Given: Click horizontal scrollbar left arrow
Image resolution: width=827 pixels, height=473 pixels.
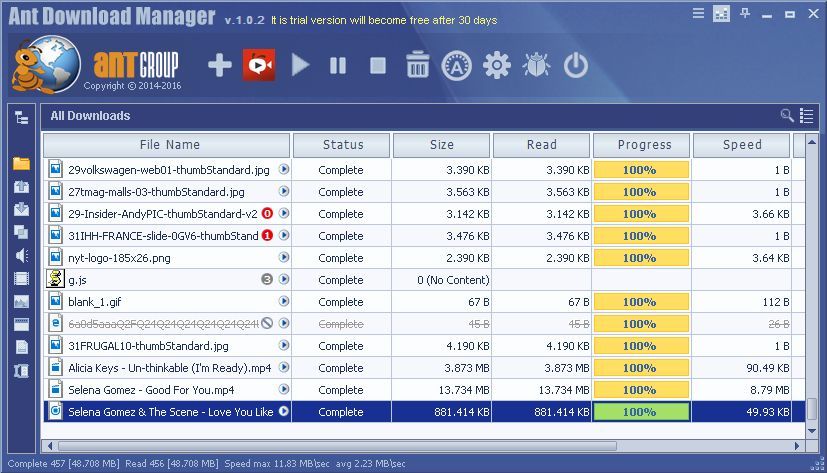Looking at the screenshot, I should click(x=51, y=446).
